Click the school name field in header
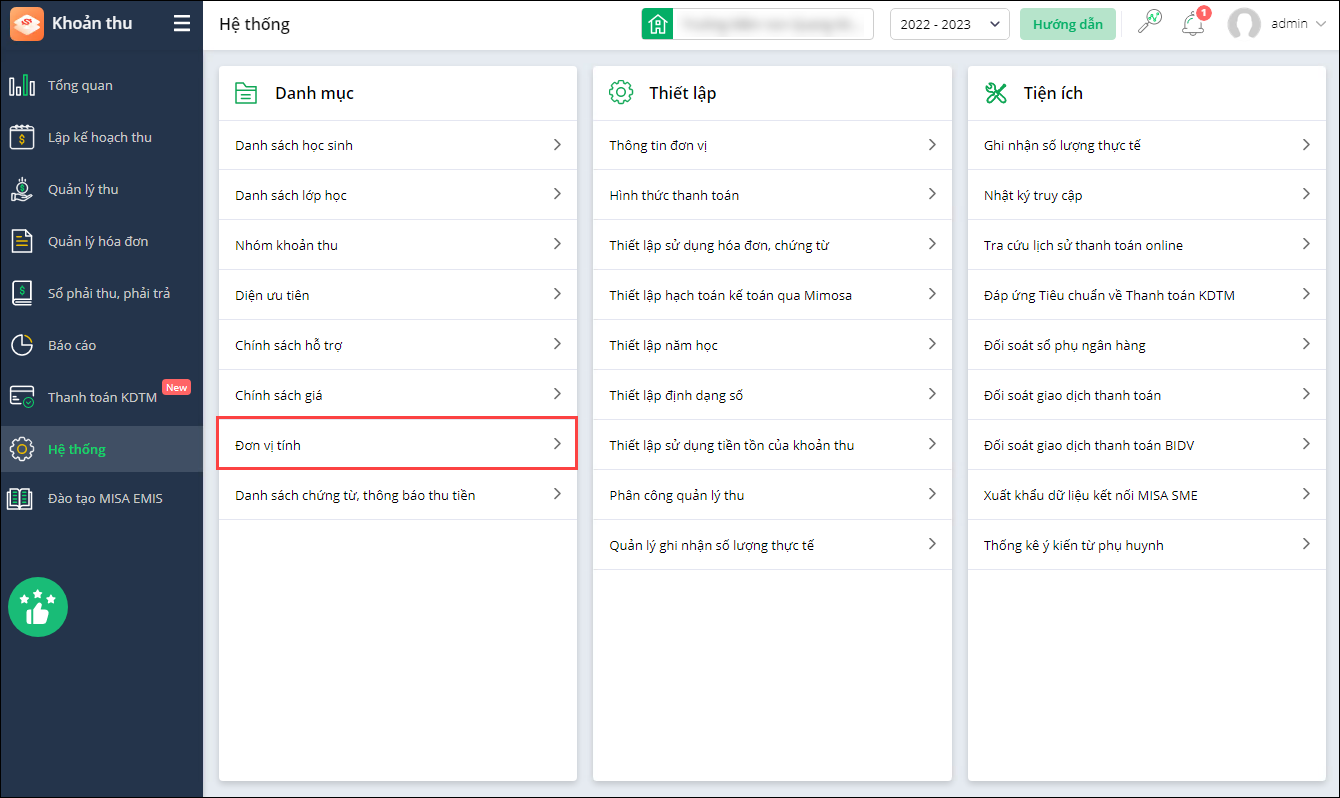1340x798 pixels. tap(773, 24)
